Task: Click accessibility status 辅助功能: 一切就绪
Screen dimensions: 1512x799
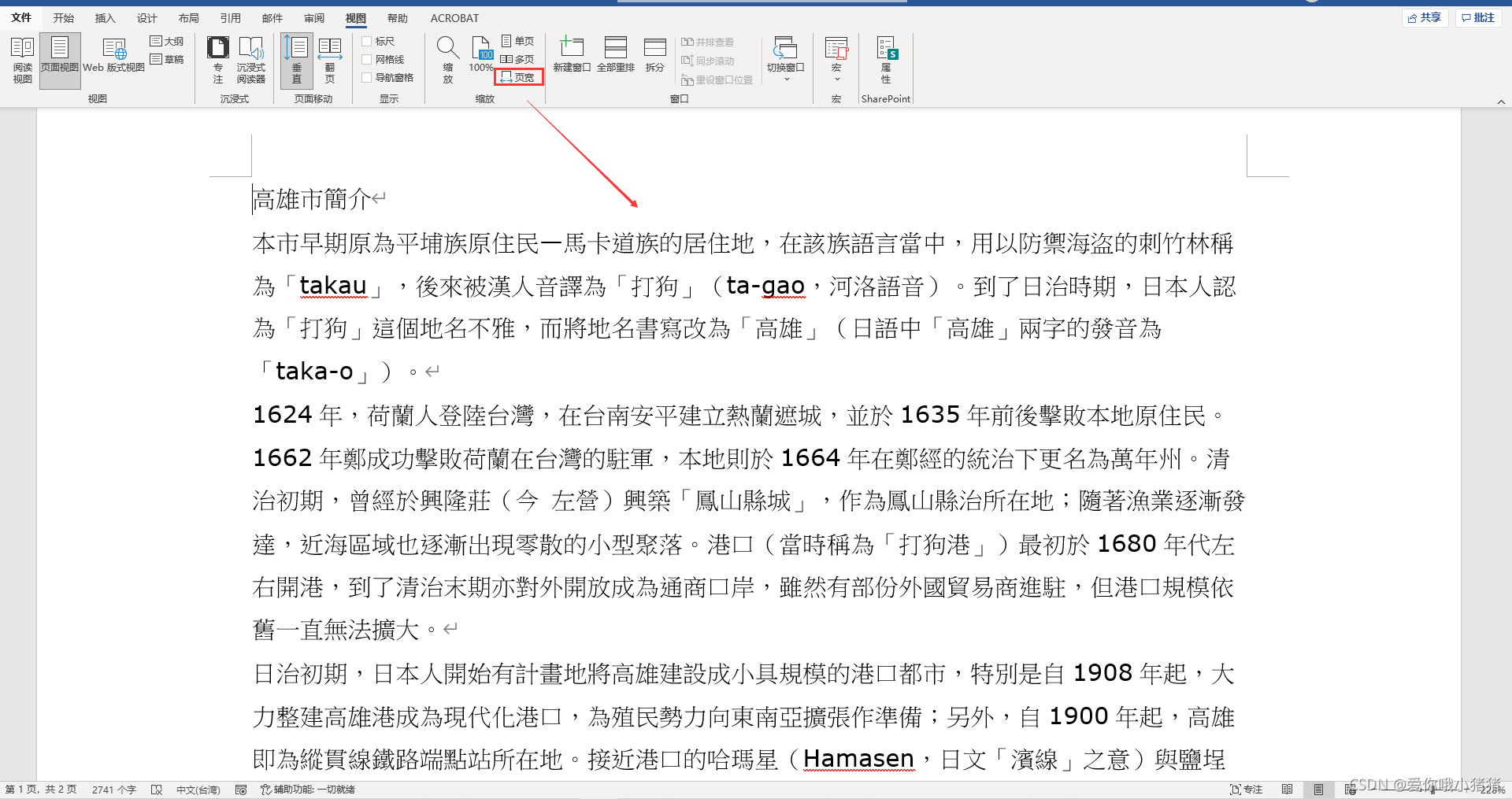Action: [308, 790]
